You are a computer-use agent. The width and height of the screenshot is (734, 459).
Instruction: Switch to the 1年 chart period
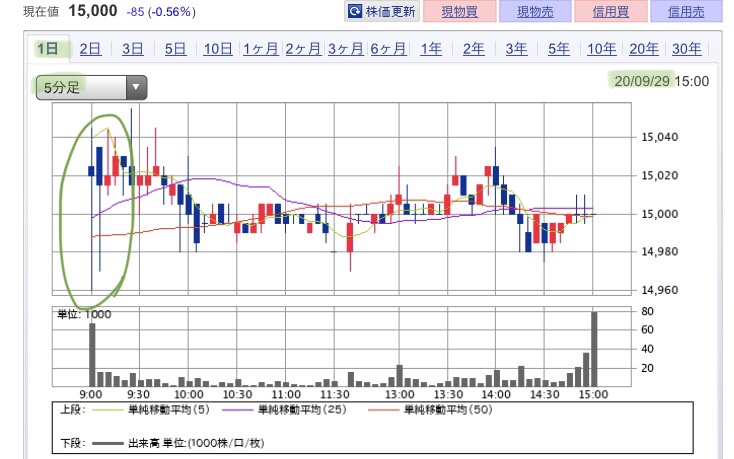point(431,49)
